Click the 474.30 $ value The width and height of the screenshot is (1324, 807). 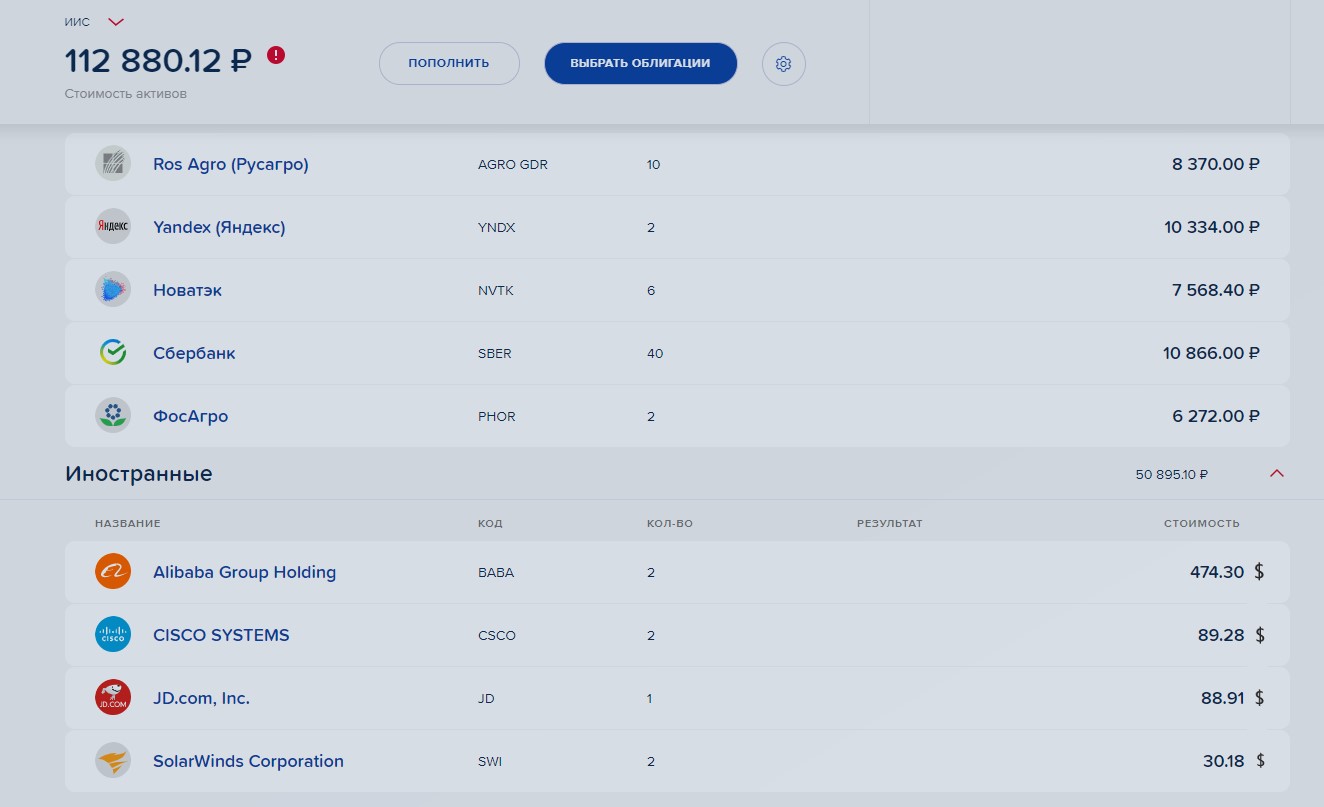1228,572
